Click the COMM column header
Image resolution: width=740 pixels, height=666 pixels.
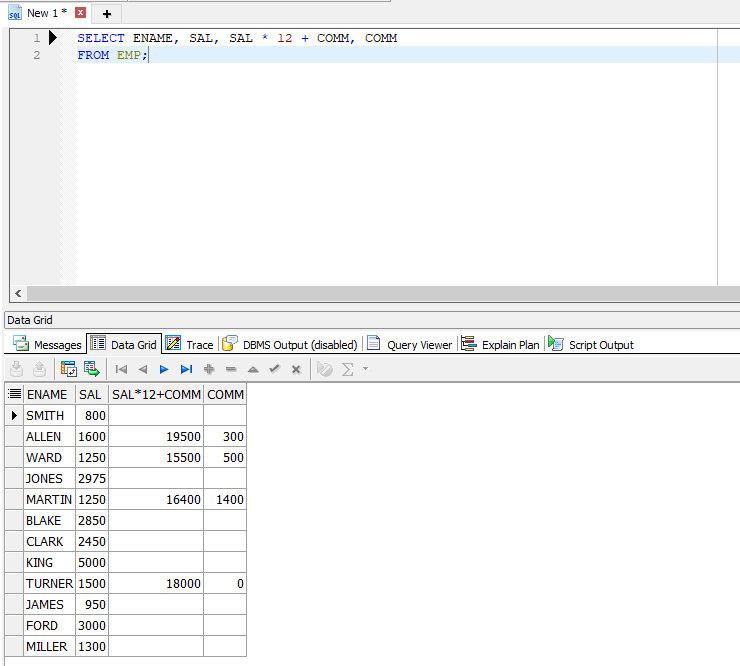tap(225, 394)
